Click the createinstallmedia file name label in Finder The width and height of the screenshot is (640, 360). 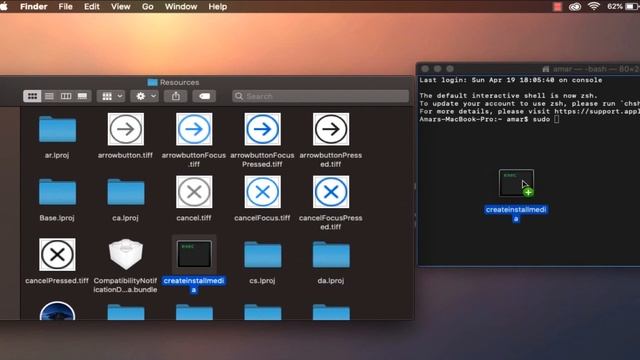(194, 285)
